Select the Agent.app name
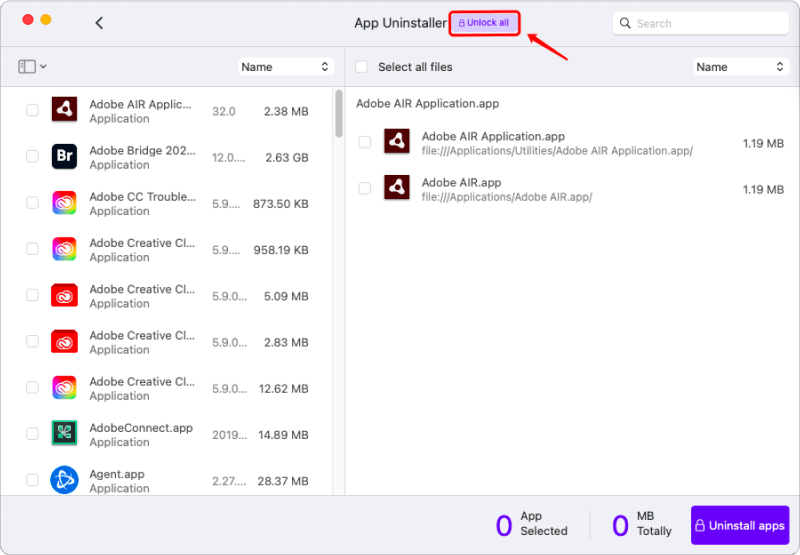Image resolution: width=800 pixels, height=555 pixels. [x=117, y=474]
